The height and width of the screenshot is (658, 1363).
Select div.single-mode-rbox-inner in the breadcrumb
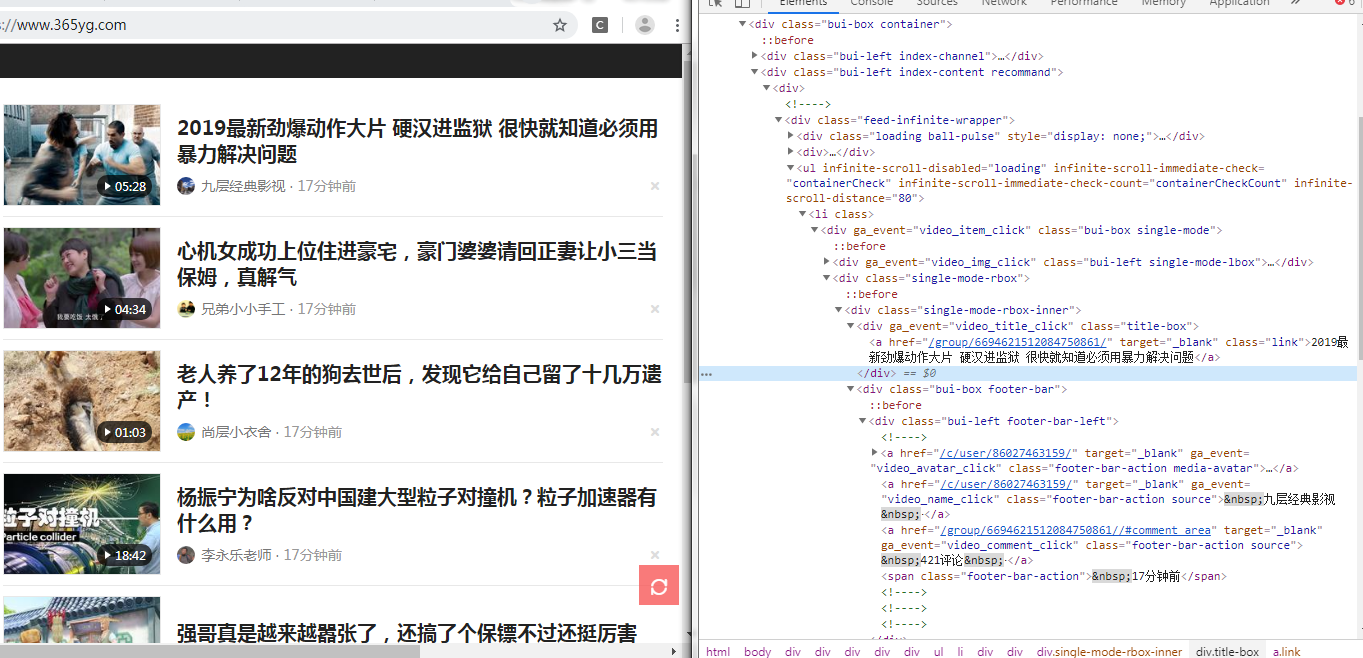1110,652
